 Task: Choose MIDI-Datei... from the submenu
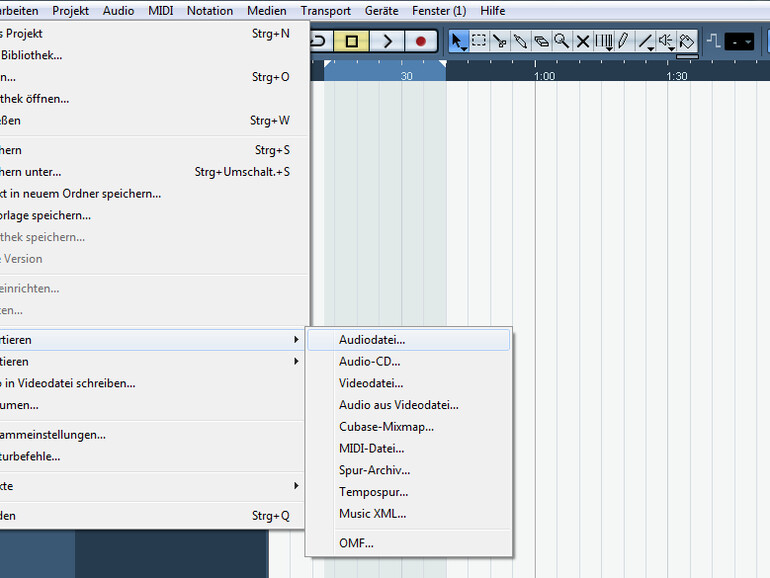(409, 448)
